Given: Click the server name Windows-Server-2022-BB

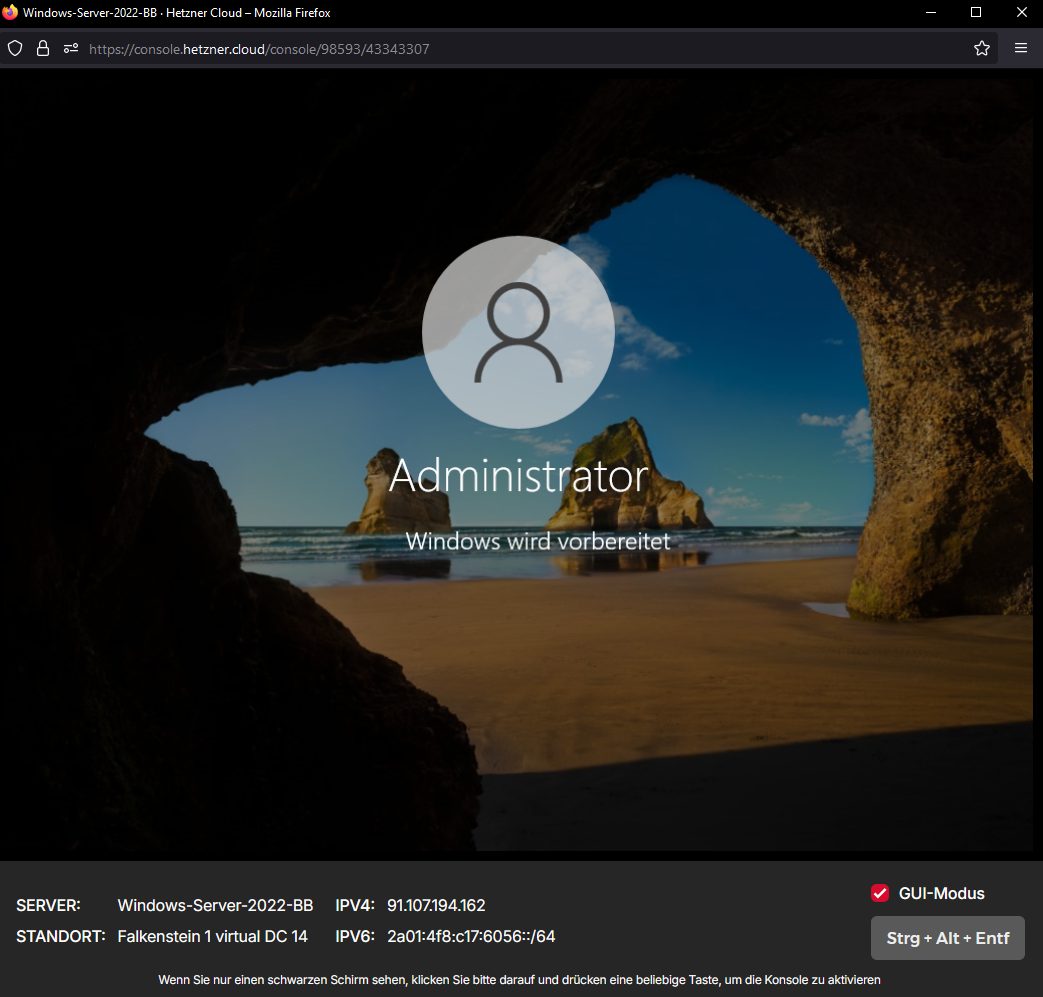Looking at the screenshot, I should click(x=215, y=905).
